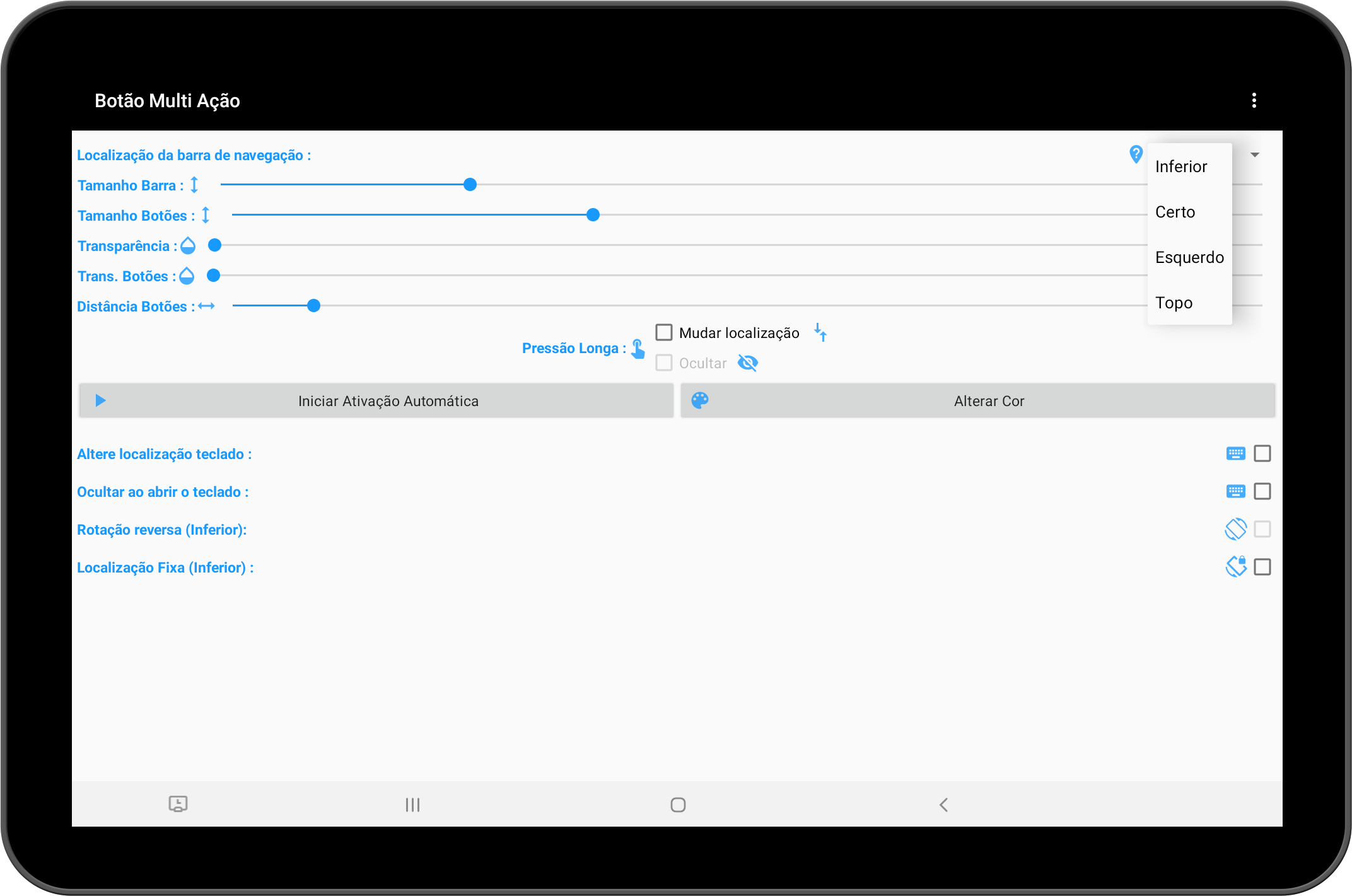Click the crossed-out eye Ocultar icon

point(748,363)
